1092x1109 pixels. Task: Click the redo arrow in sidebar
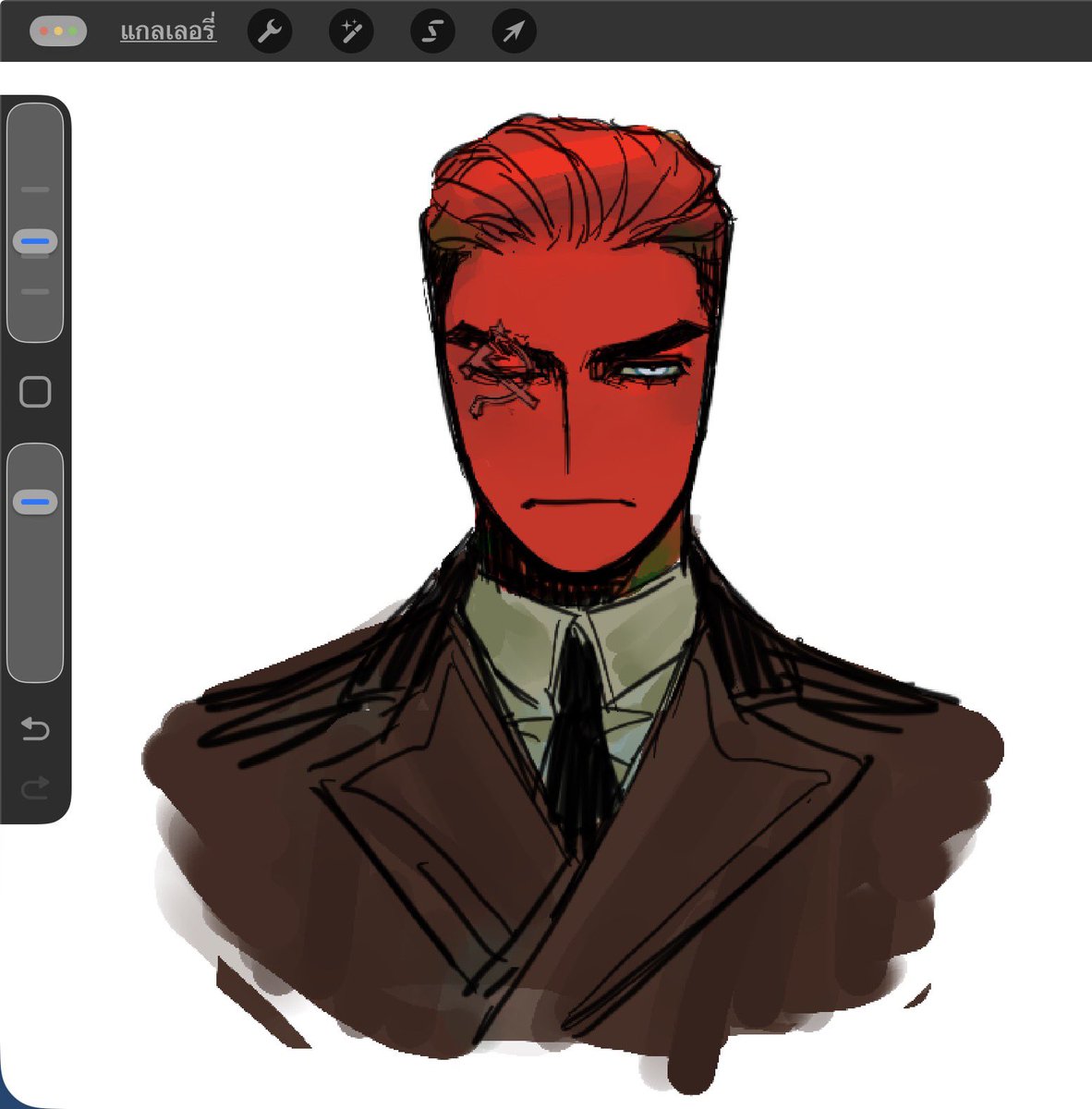pos(35,788)
